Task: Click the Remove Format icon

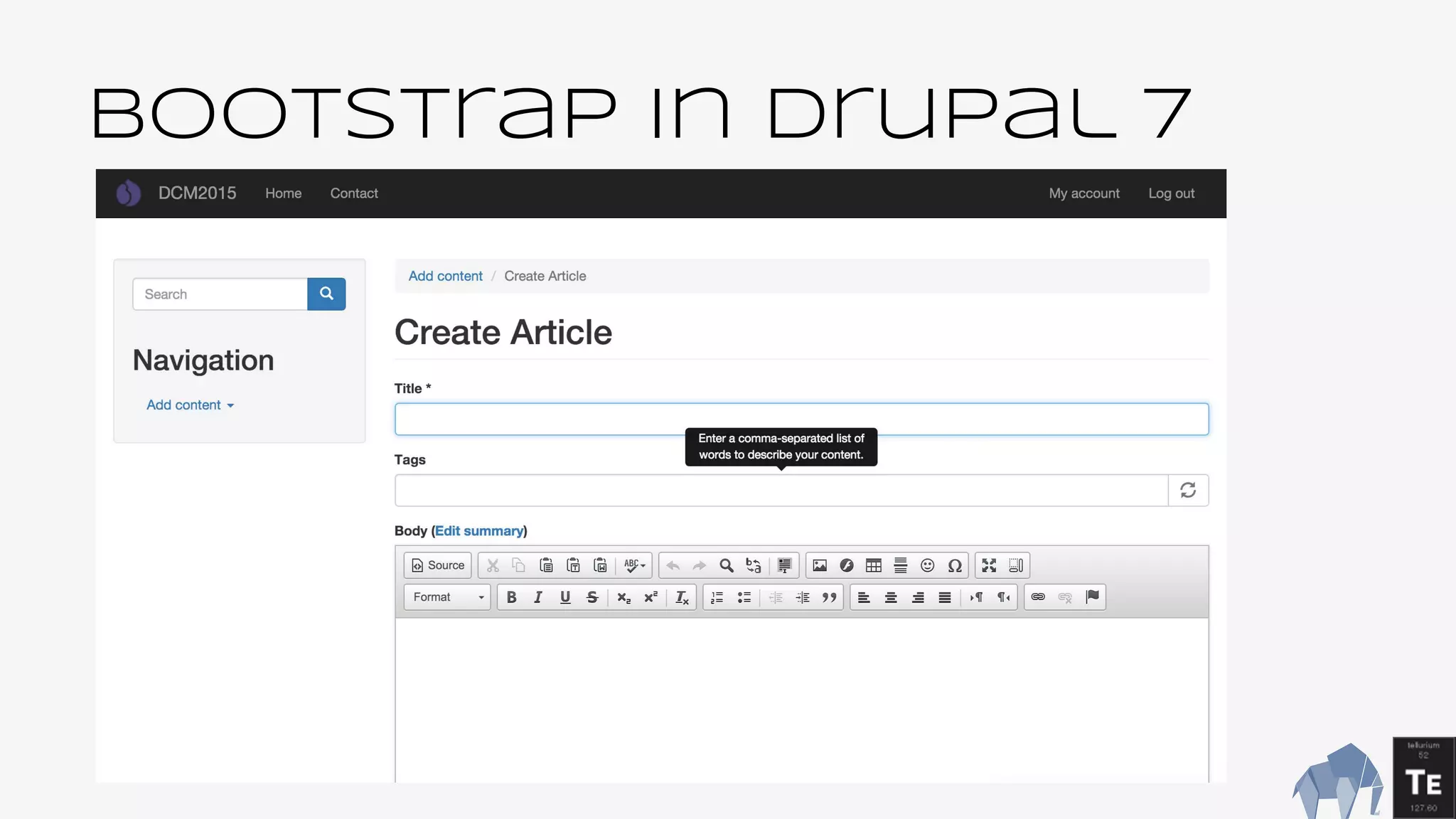Action: [682, 597]
